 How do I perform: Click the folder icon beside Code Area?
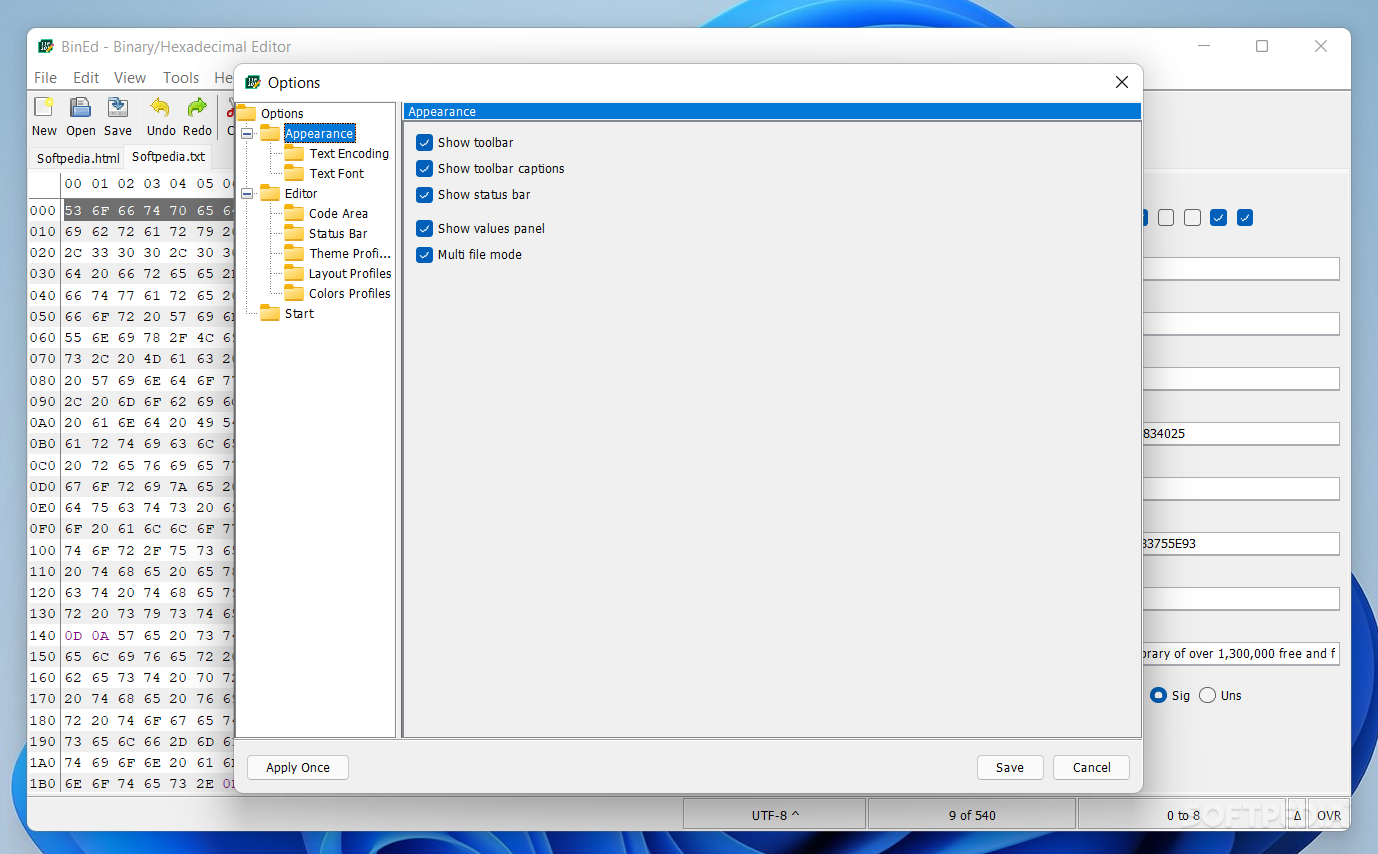point(294,213)
